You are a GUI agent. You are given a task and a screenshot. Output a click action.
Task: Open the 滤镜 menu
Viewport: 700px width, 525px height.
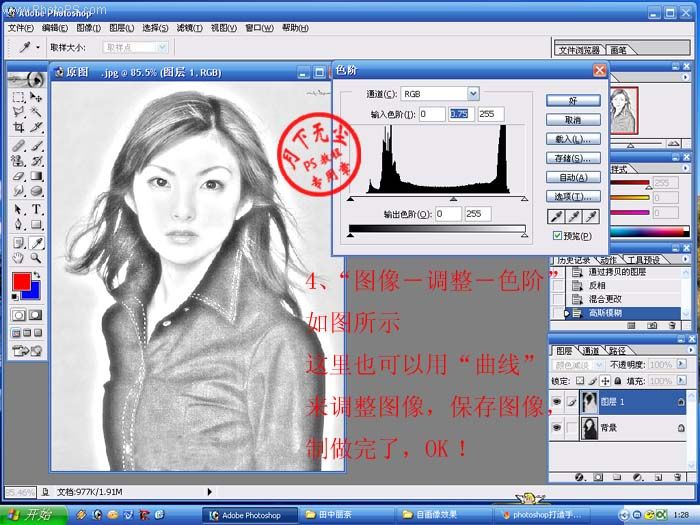click(x=188, y=28)
